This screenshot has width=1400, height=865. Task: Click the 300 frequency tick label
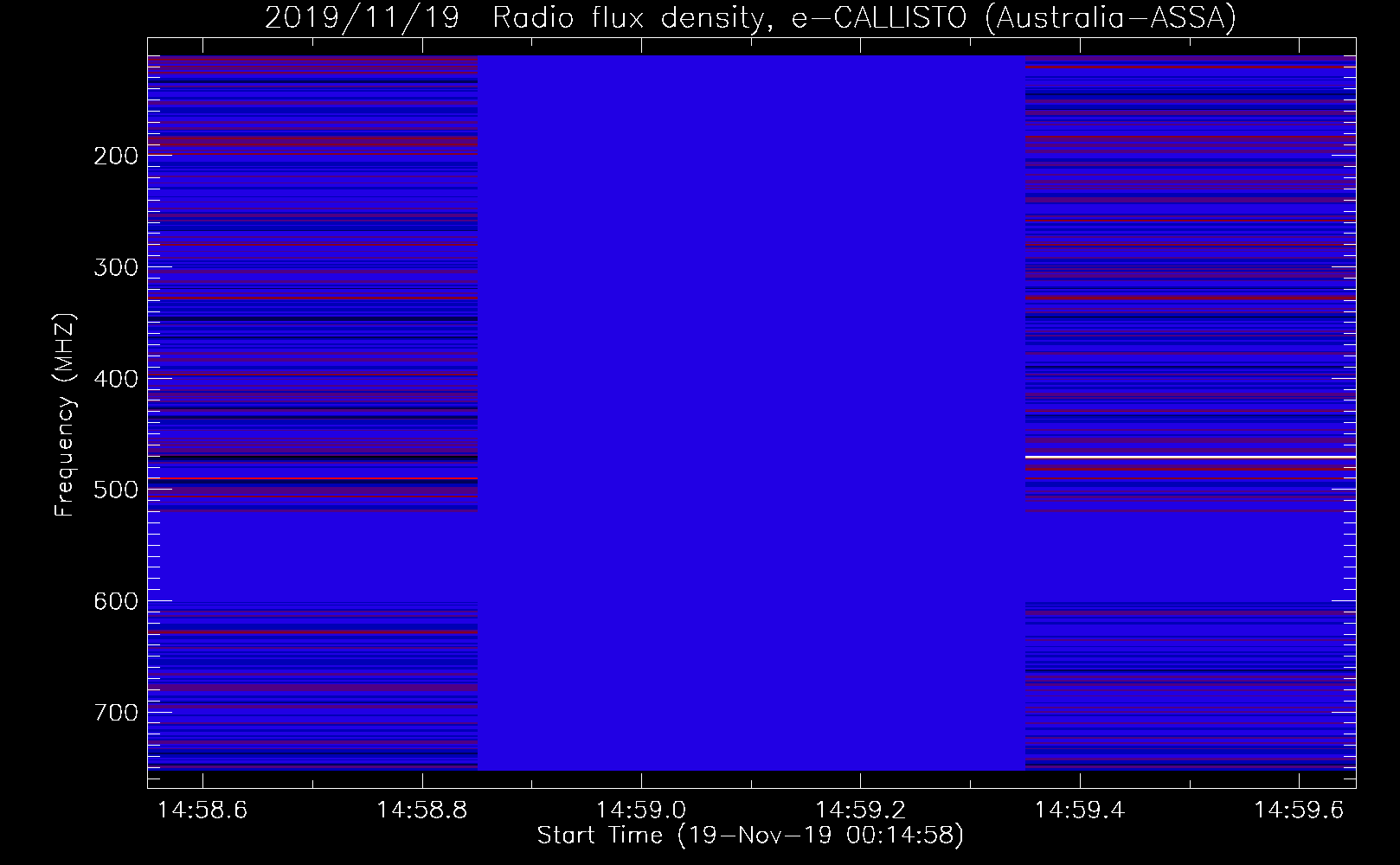point(116,267)
